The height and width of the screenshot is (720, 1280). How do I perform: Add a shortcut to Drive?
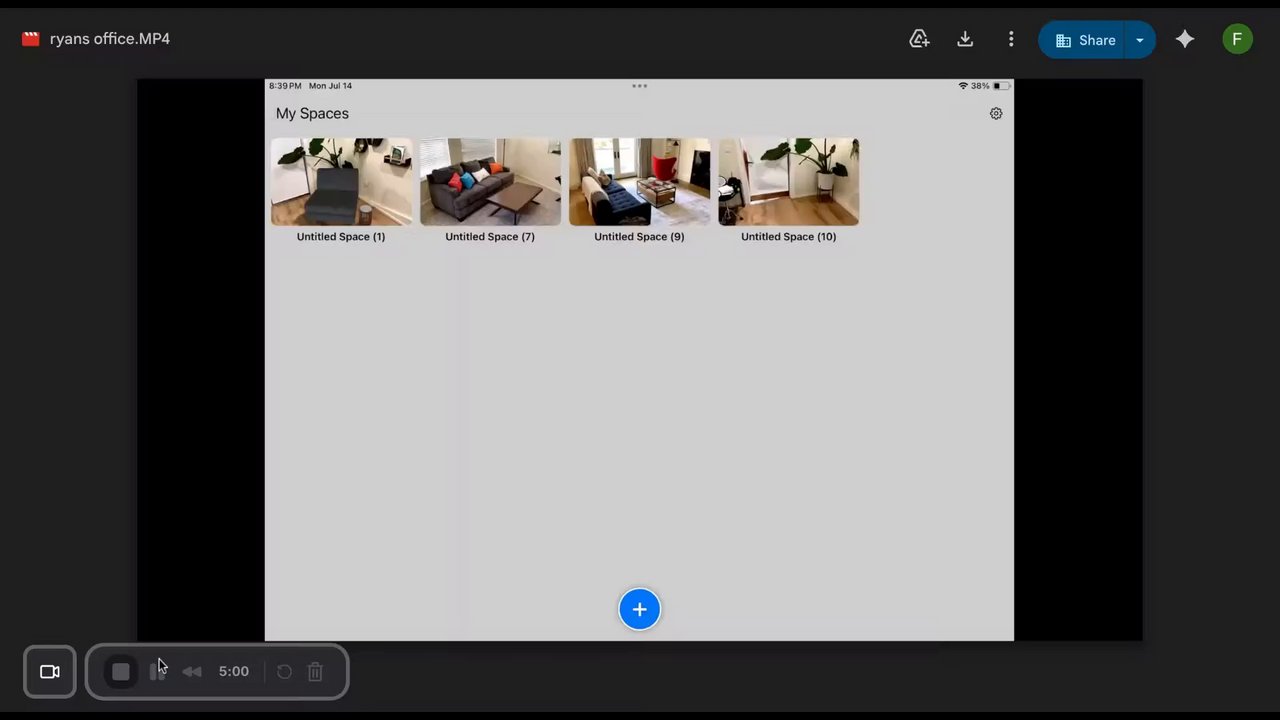(919, 39)
